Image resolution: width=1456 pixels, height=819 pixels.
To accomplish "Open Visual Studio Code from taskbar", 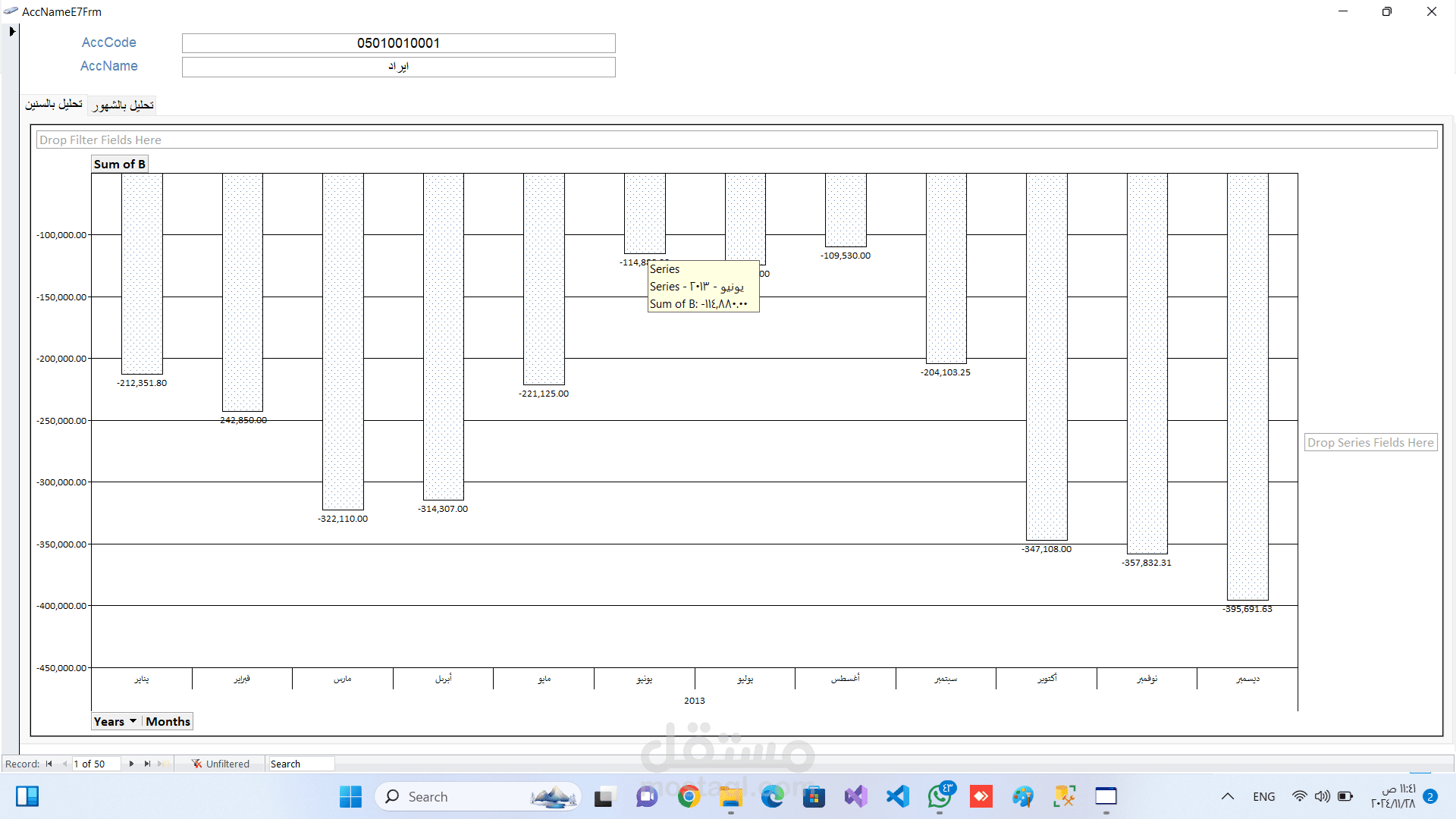I will point(898,796).
